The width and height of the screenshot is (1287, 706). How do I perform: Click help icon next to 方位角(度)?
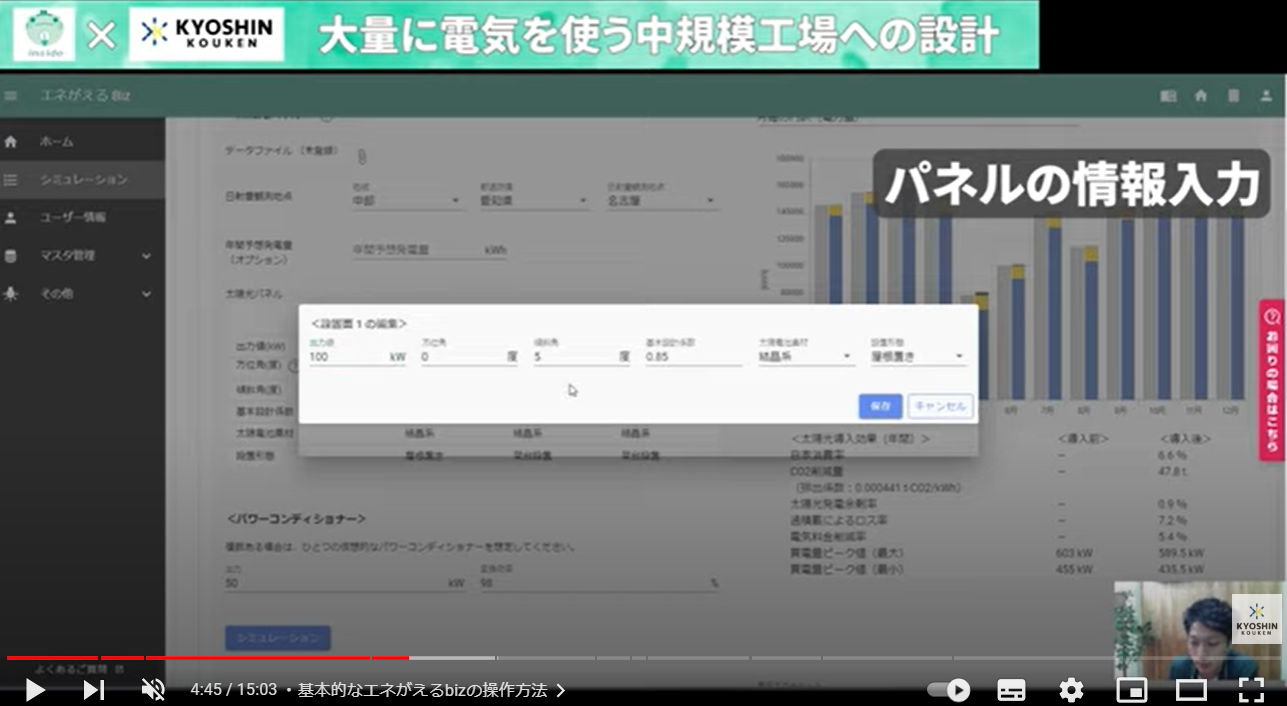click(x=293, y=365)
